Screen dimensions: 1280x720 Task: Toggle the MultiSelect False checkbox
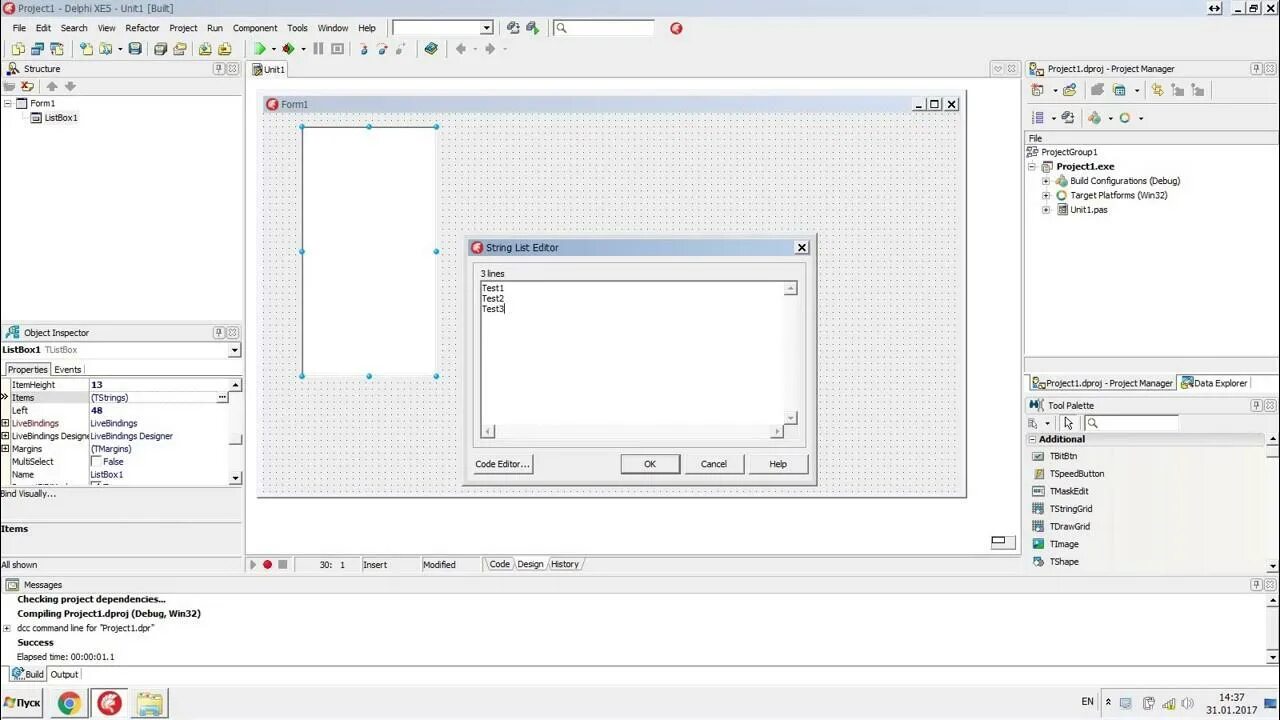(x=96, y=462)
